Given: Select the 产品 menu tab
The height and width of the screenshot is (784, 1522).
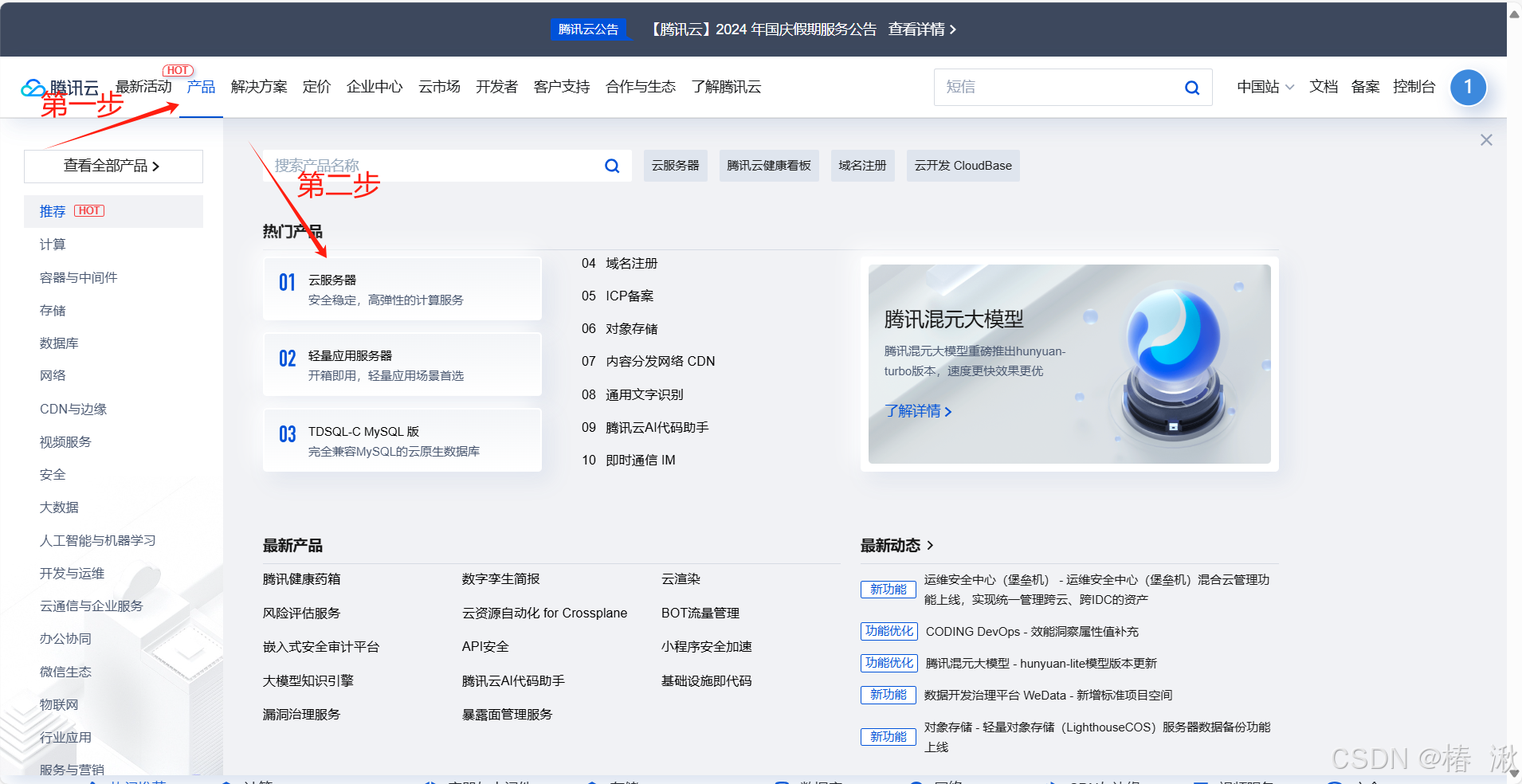Looking at the screenshot, I should [201, 87].
